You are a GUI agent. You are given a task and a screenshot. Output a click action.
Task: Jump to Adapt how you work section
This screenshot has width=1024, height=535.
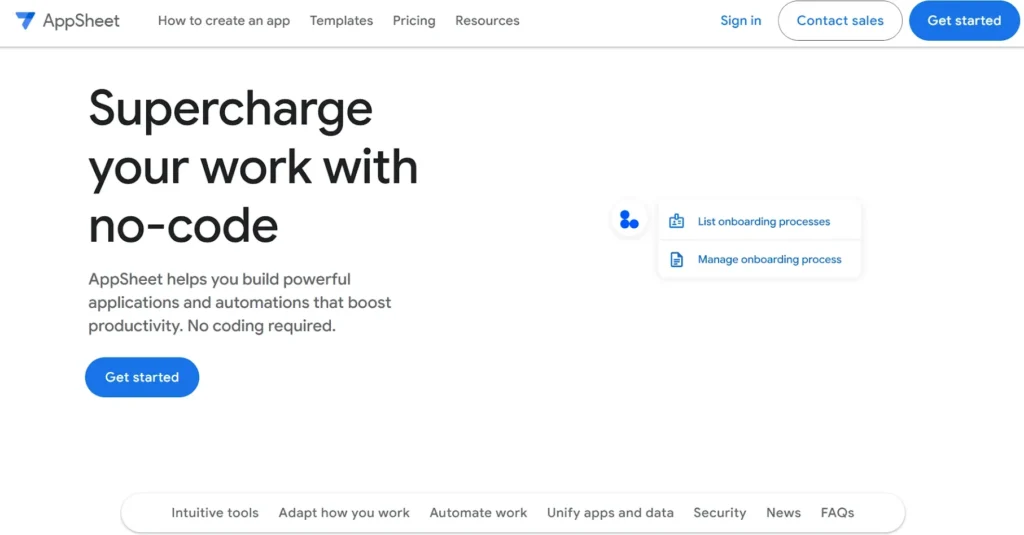[x=344, y=513]
